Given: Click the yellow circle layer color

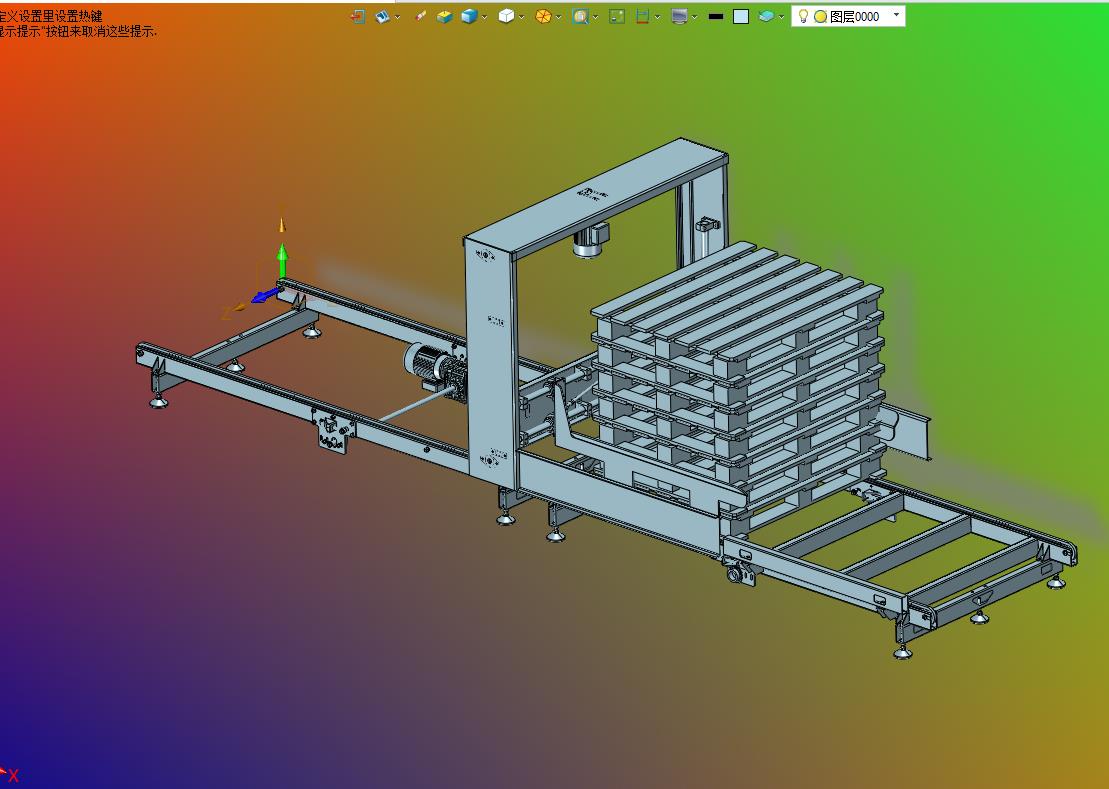Looking at the screenshot, I should pyautogui.click(x=820, y=17).
